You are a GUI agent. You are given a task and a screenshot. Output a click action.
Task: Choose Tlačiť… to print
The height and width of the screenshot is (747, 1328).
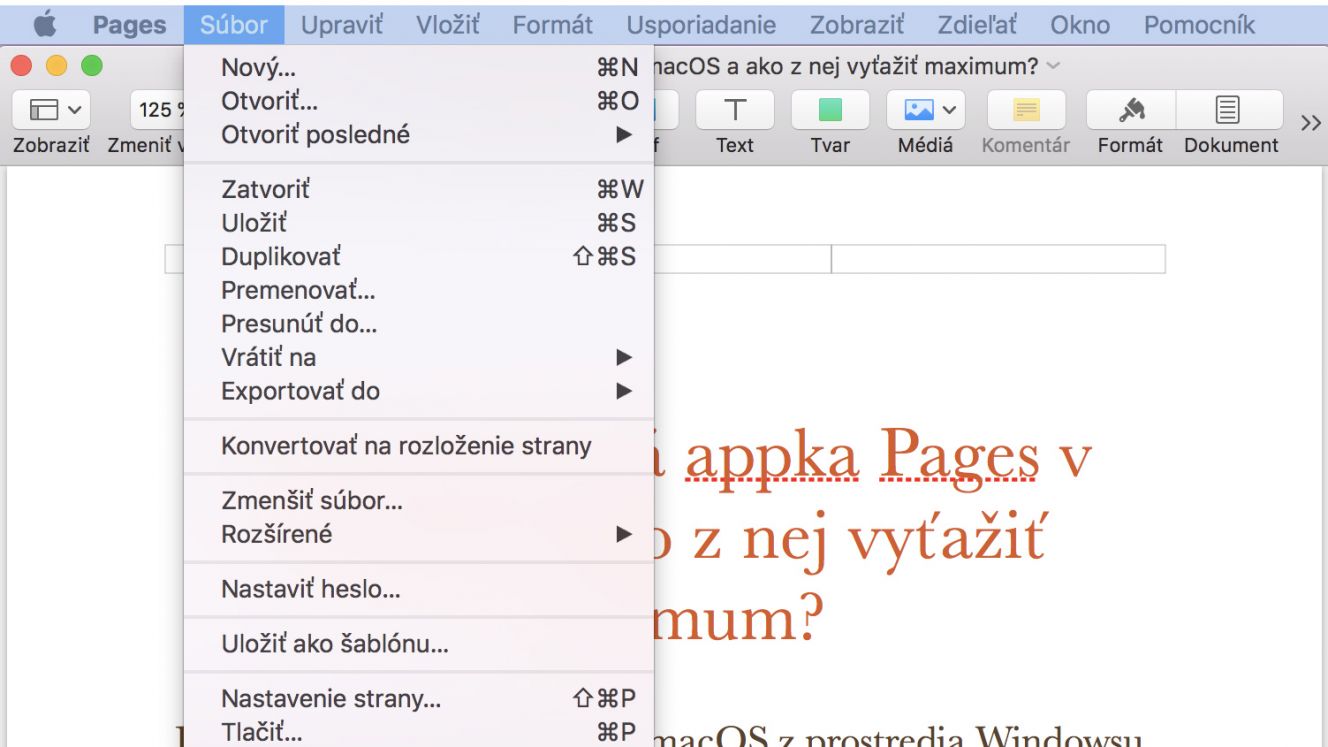click(x=419, y=732)
